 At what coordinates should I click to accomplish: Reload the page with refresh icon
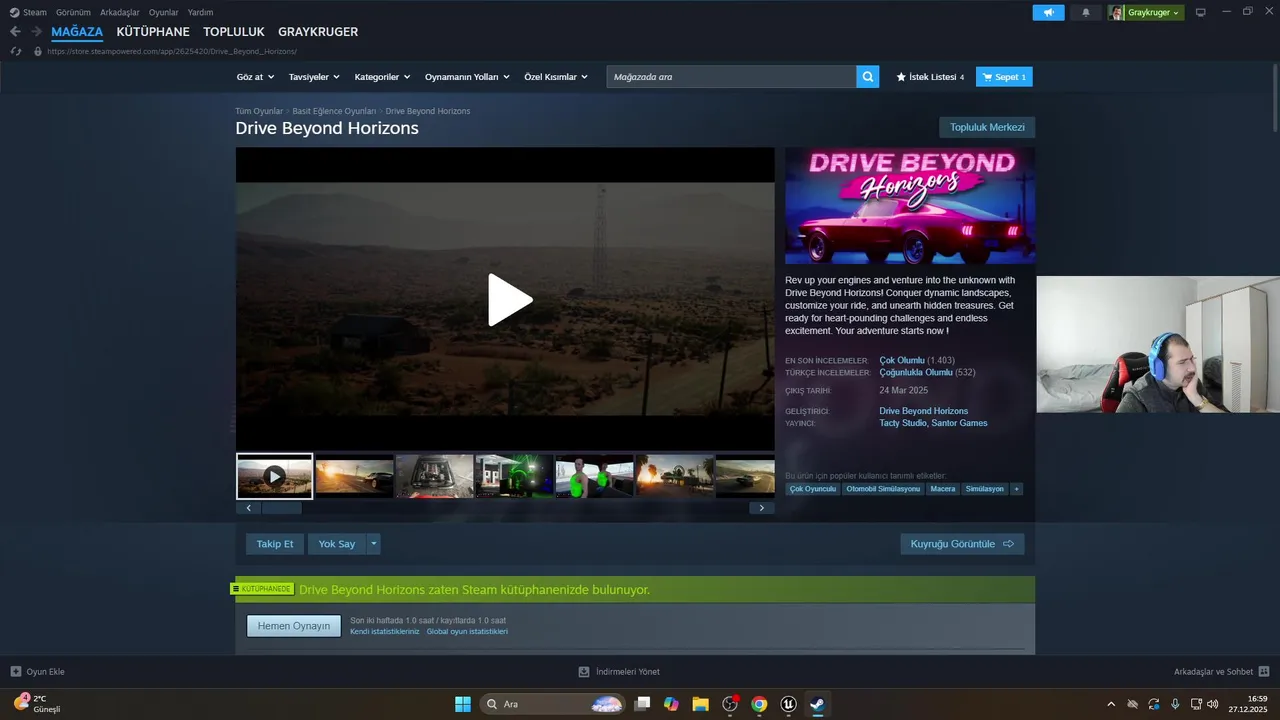[15, 51]
